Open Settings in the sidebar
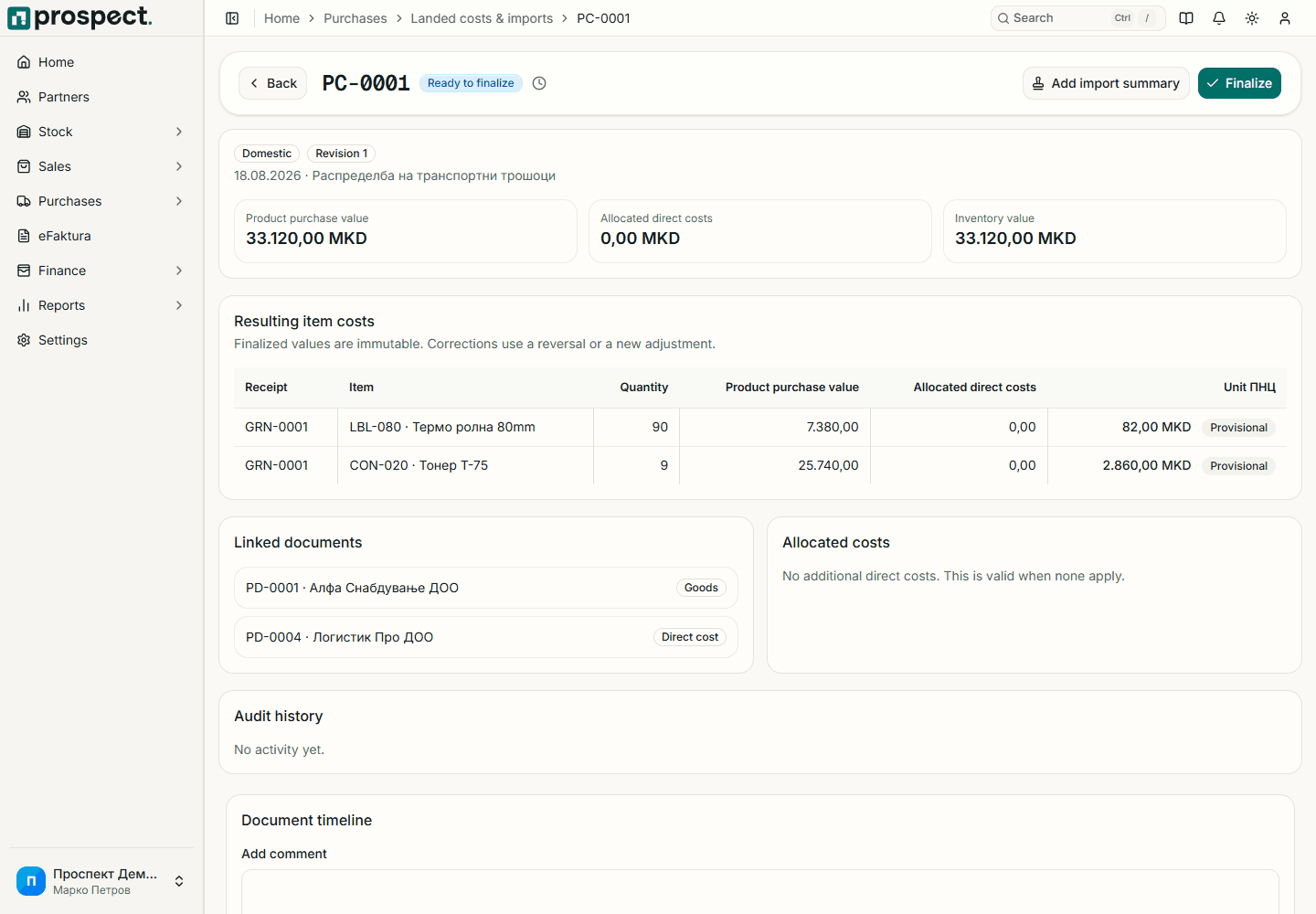The image size is (1316, 914). click(101, 340)
